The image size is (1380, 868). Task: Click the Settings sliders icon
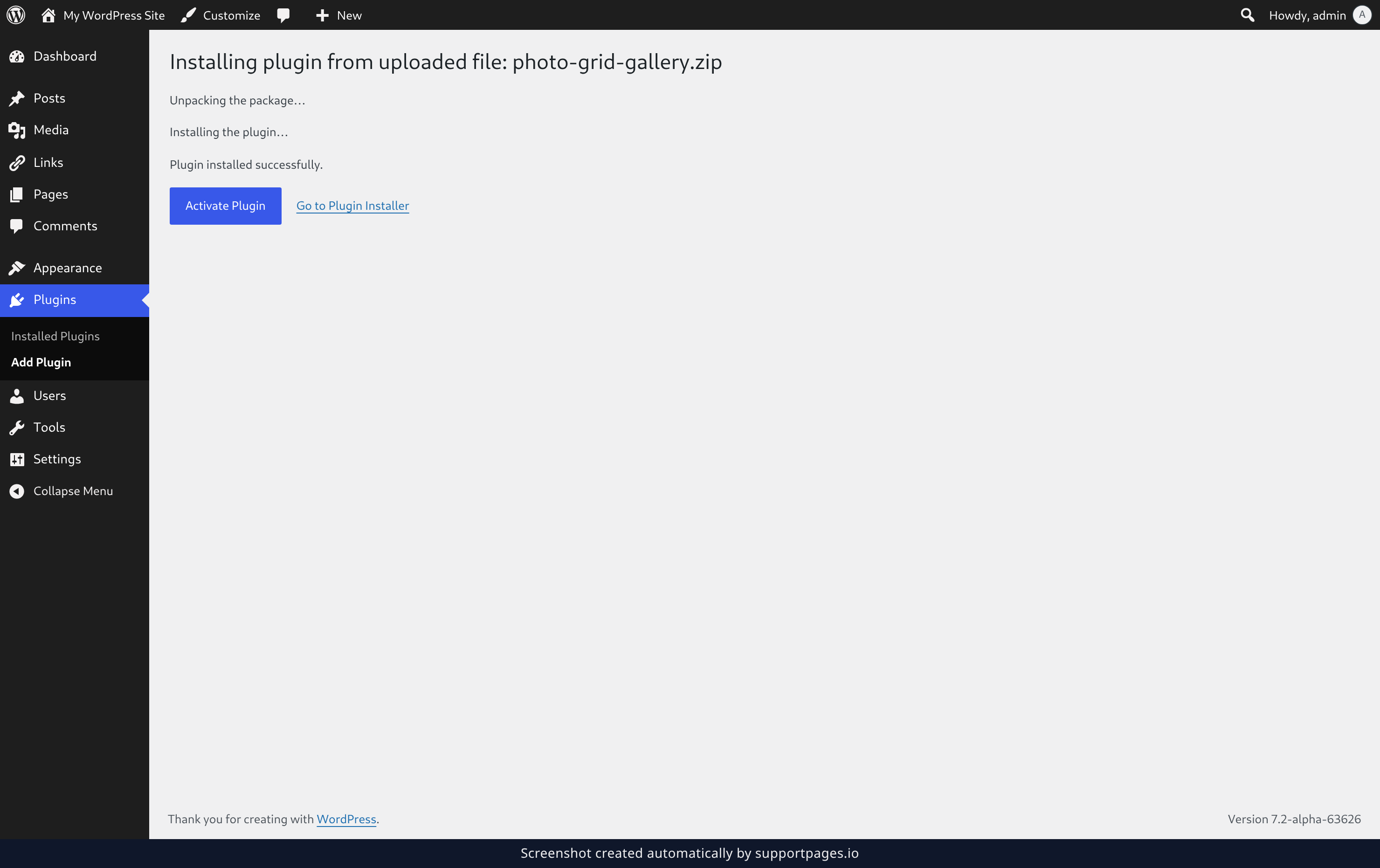pos(17,460)
